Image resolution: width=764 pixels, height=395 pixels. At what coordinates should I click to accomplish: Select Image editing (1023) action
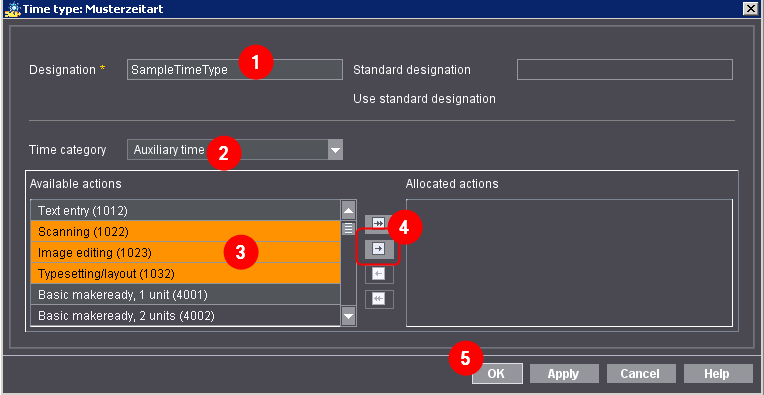(185, 253)
